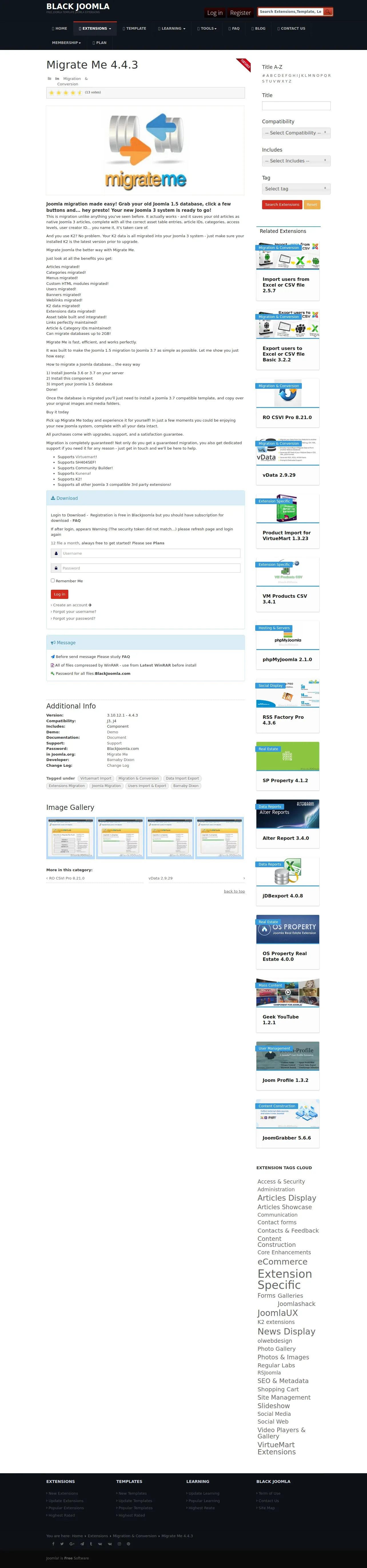Open the Select tag dropdown
The height and width of the screenshot is (1568, 367).
click(x=296, y=189)
